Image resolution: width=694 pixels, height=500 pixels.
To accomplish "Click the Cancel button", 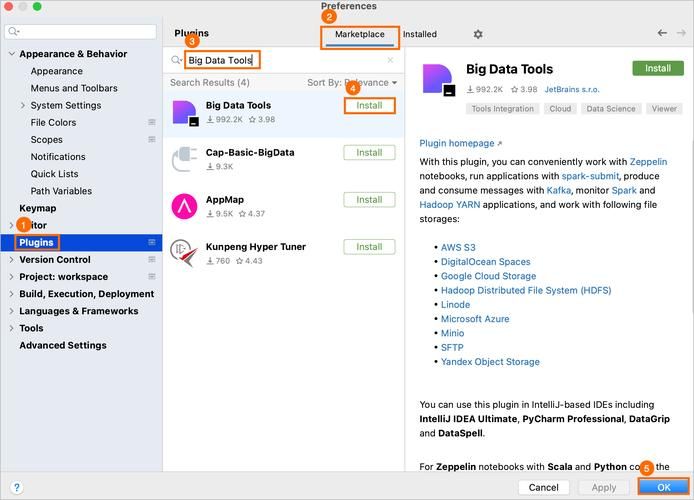I will click(544, 487).
